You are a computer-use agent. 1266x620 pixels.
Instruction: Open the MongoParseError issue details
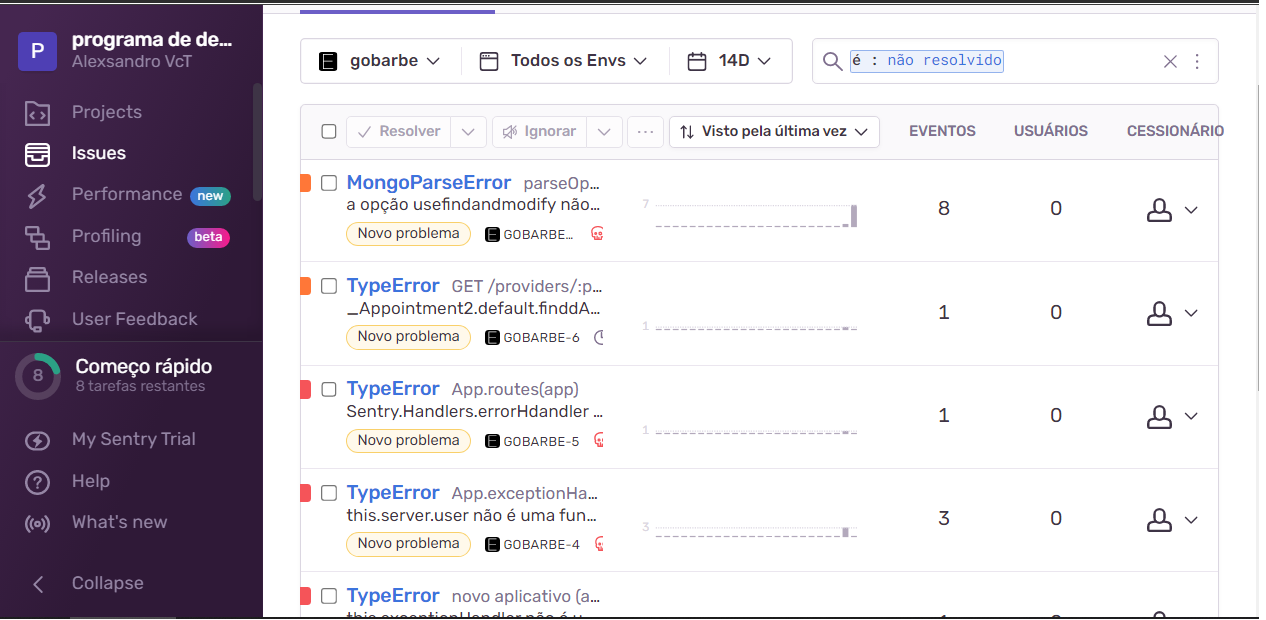(x=428, y=182)
